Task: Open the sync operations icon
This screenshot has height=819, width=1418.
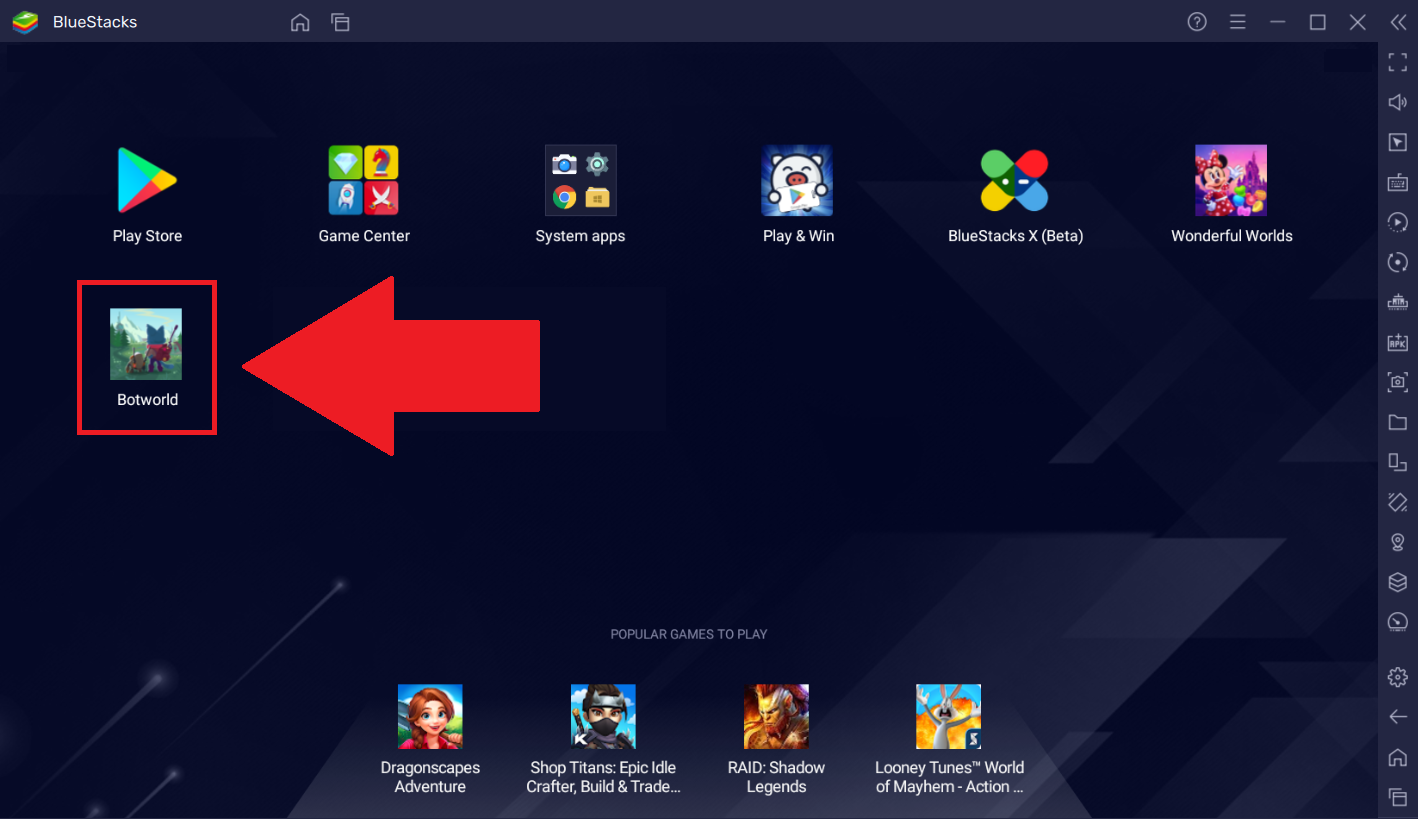Action: tap(1398, 262)
